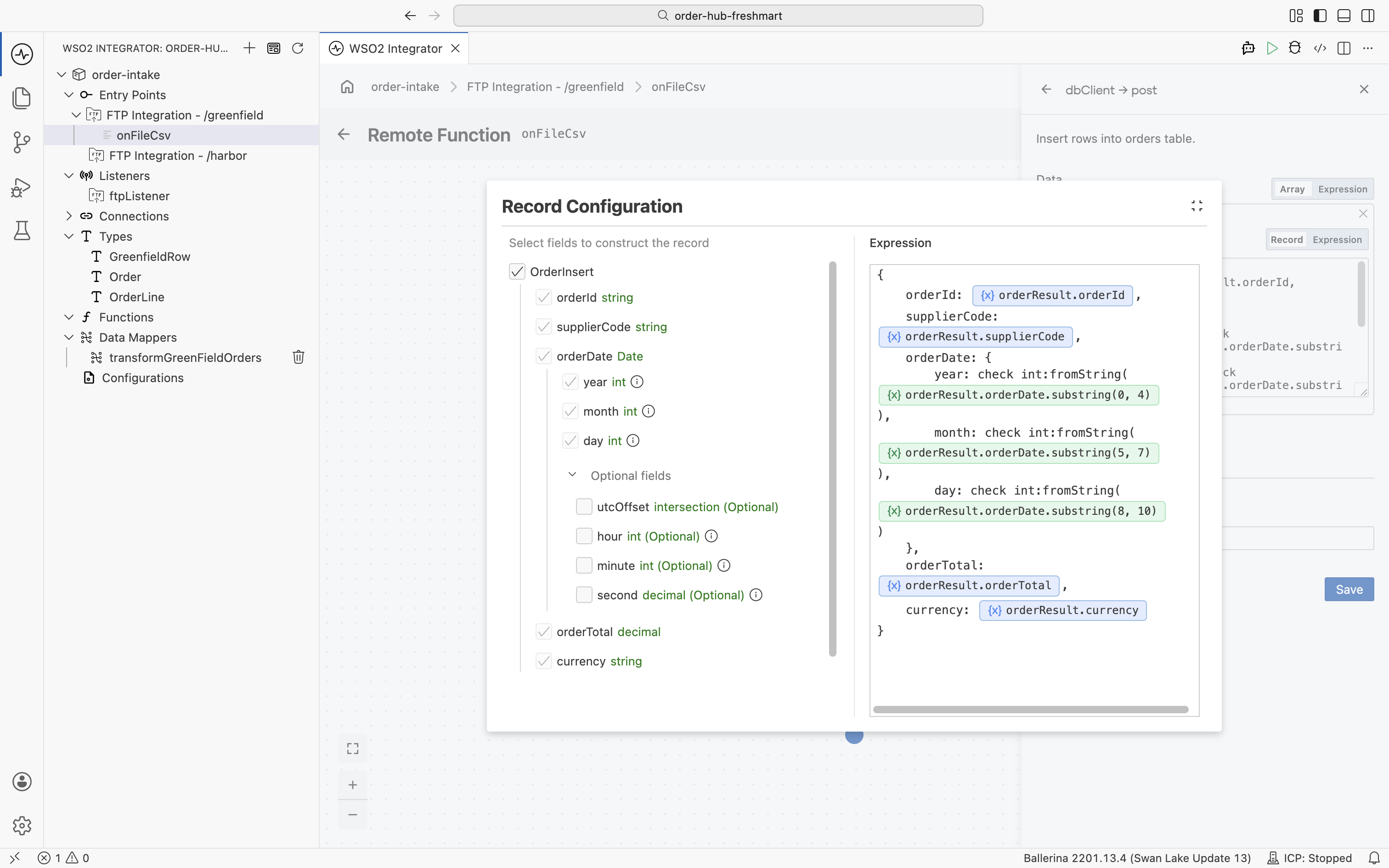This screenshot has width=1389, height=868.
Task: Click the Debug bug icon in editor toolbar
Action: (x=1295, y=48)
